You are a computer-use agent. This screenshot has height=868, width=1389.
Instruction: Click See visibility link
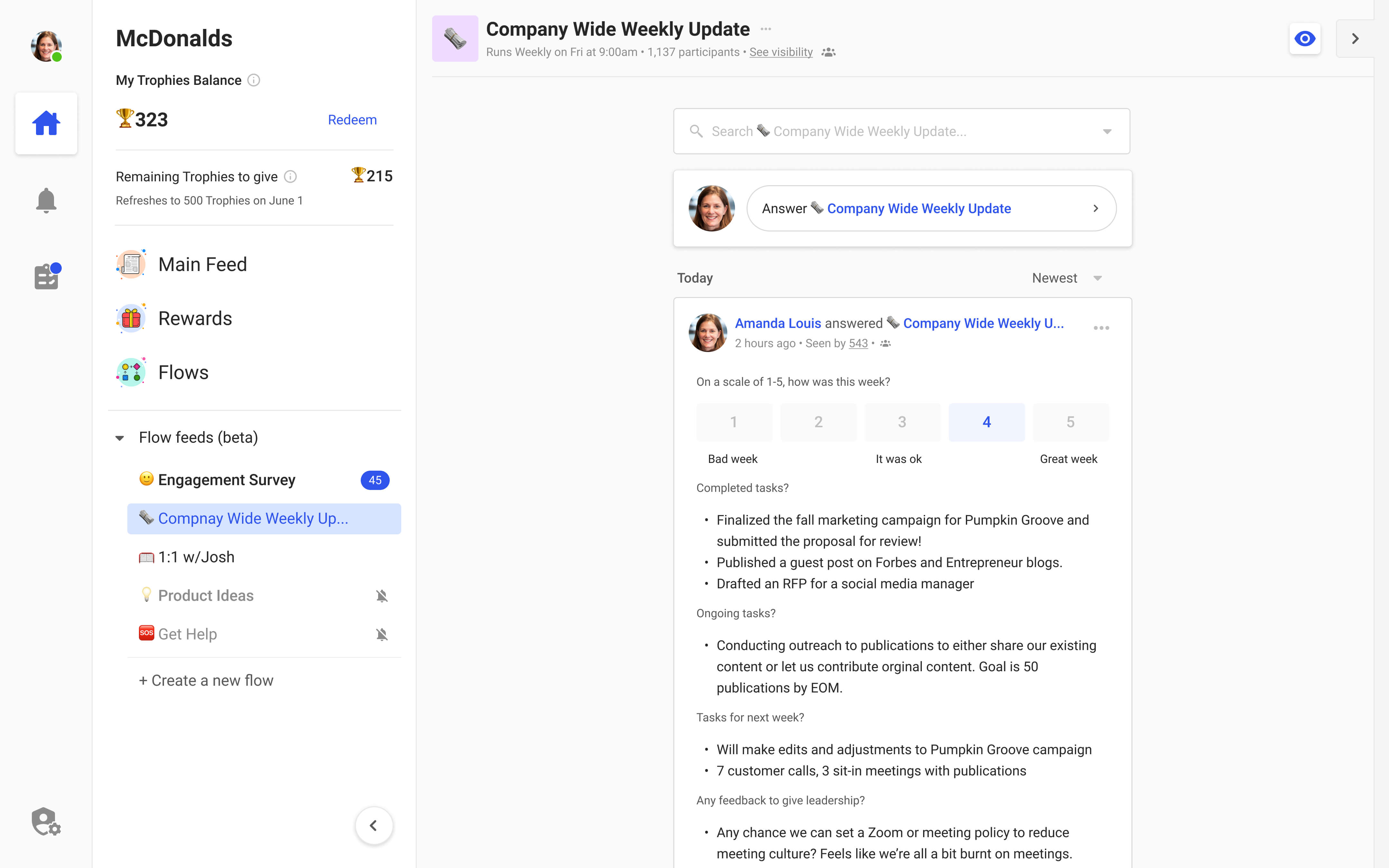781,52
